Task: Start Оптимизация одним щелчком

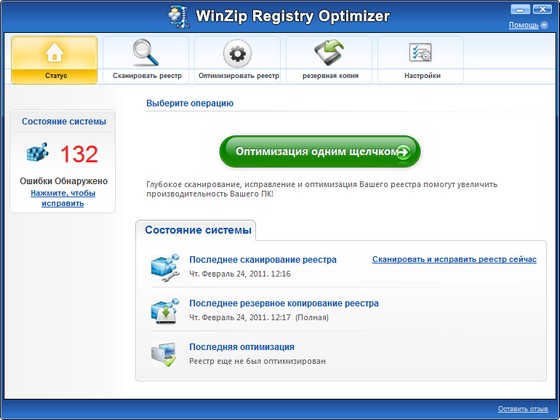Action: pyautogui.click(x=320, y=151)
